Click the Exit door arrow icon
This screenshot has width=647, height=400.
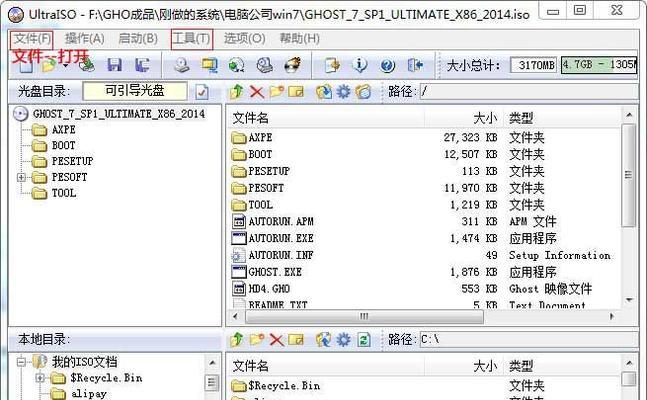click(x=415, y=65)
